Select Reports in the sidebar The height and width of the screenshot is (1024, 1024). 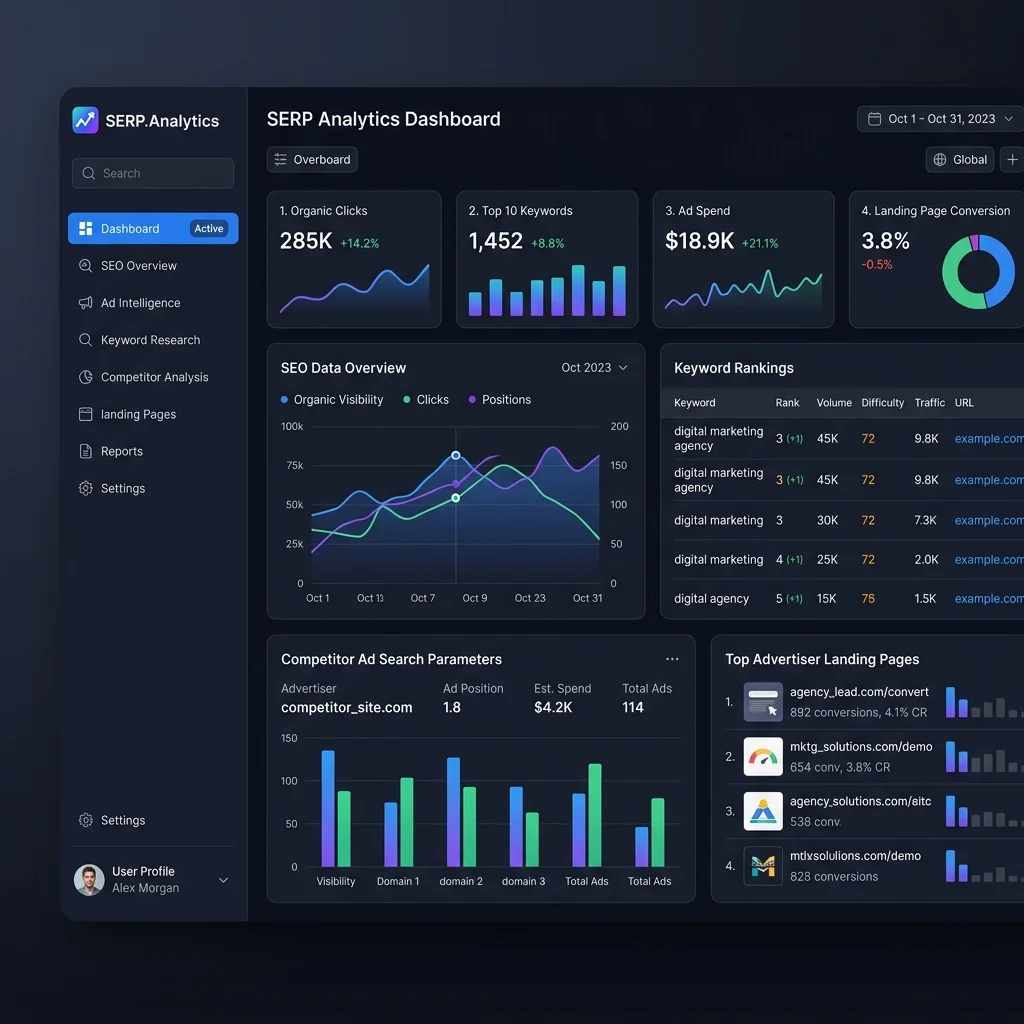pos(121,451)
